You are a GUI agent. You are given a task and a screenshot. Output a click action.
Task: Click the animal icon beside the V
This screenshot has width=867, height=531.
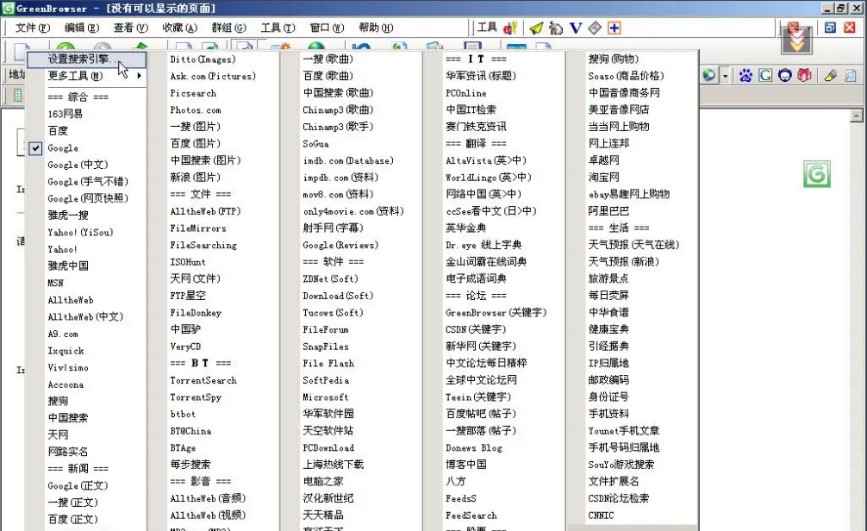pyautogui.click(x=556, y=28)
